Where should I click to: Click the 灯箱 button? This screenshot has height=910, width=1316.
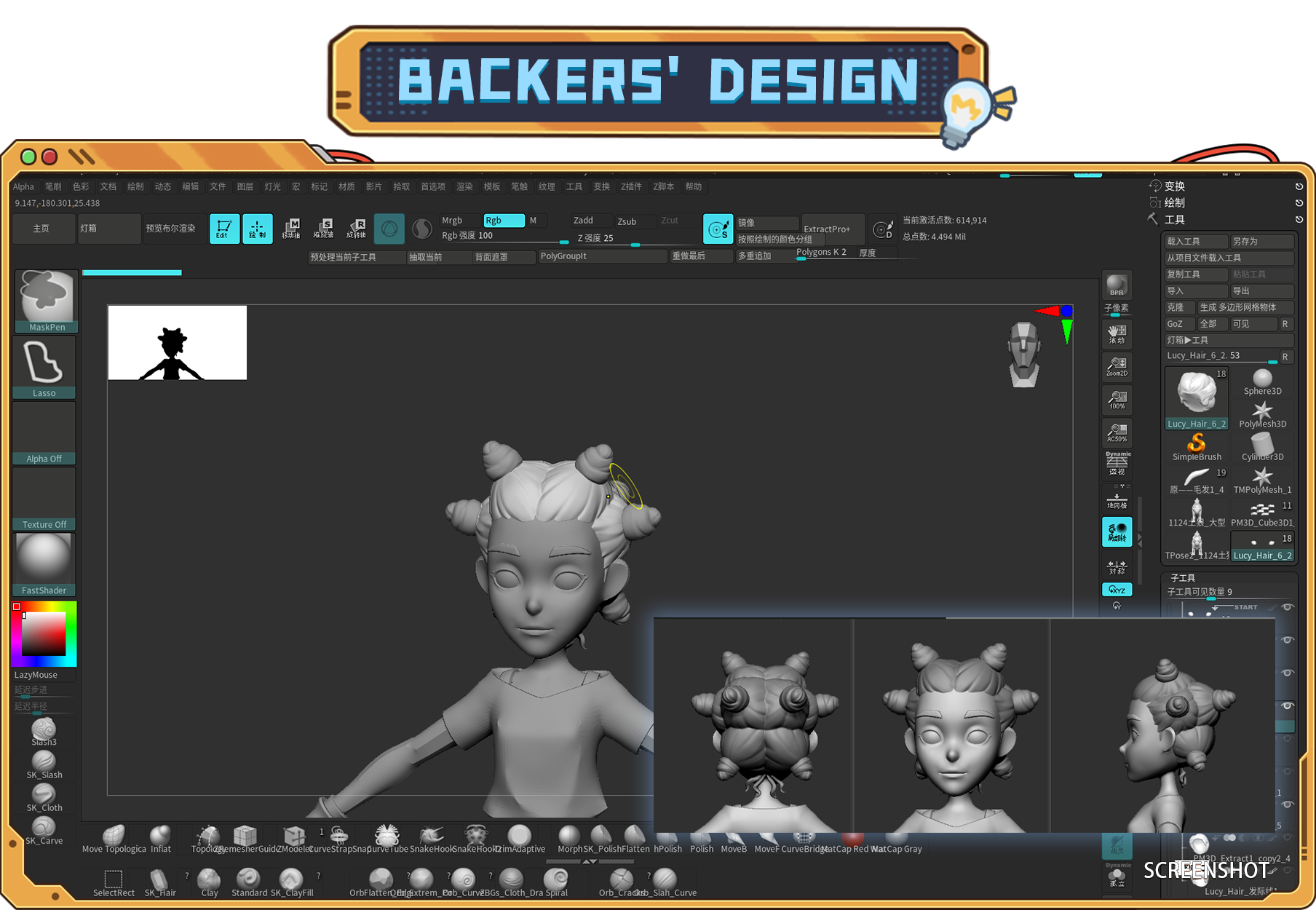[109, 229]
